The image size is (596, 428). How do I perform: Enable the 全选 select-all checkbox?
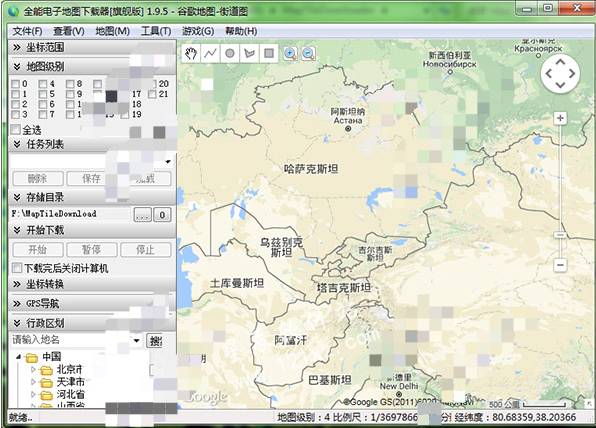point(16,130)
